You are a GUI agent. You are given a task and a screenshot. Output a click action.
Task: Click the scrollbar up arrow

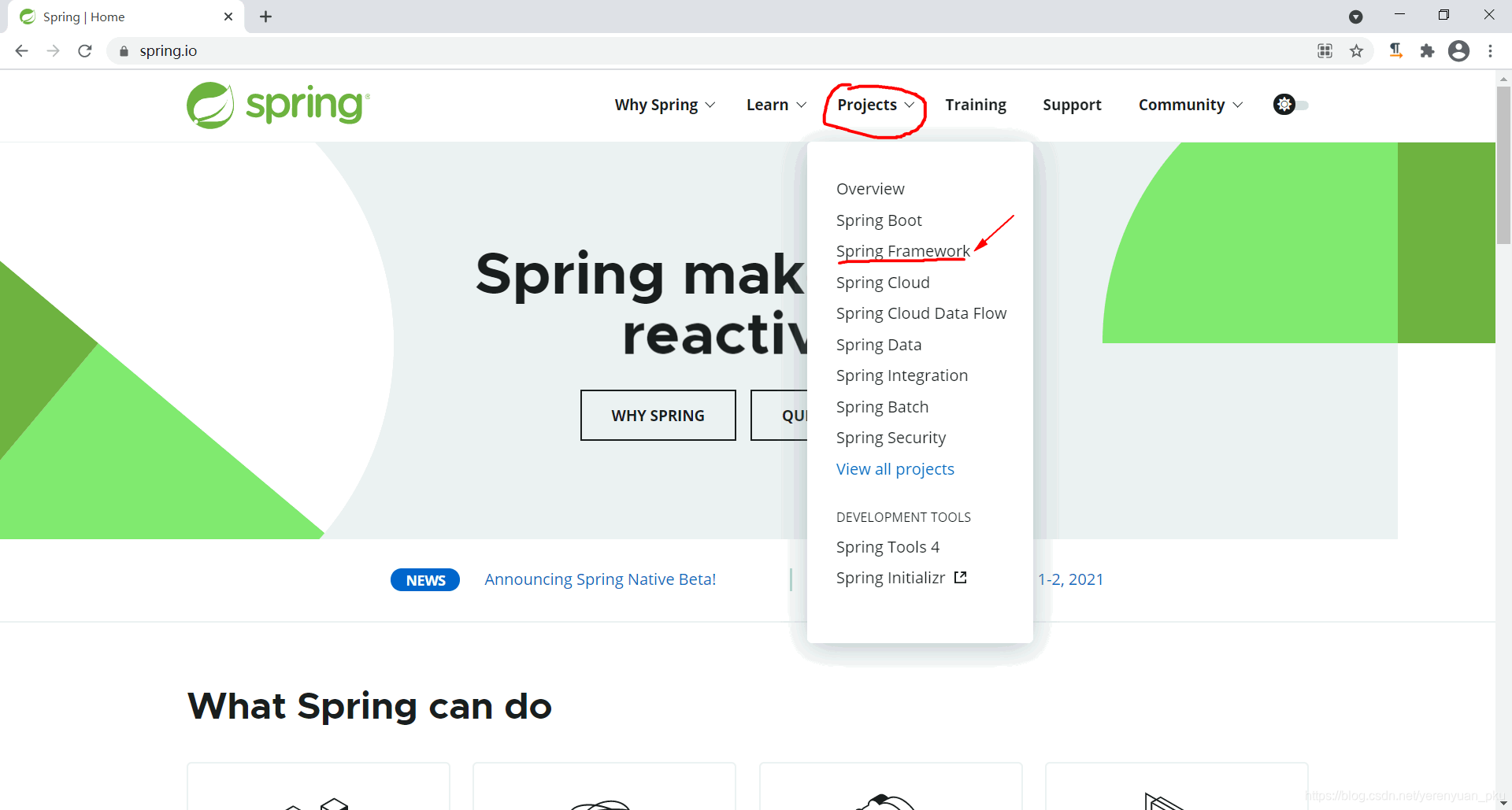[x=1503, y=79]
